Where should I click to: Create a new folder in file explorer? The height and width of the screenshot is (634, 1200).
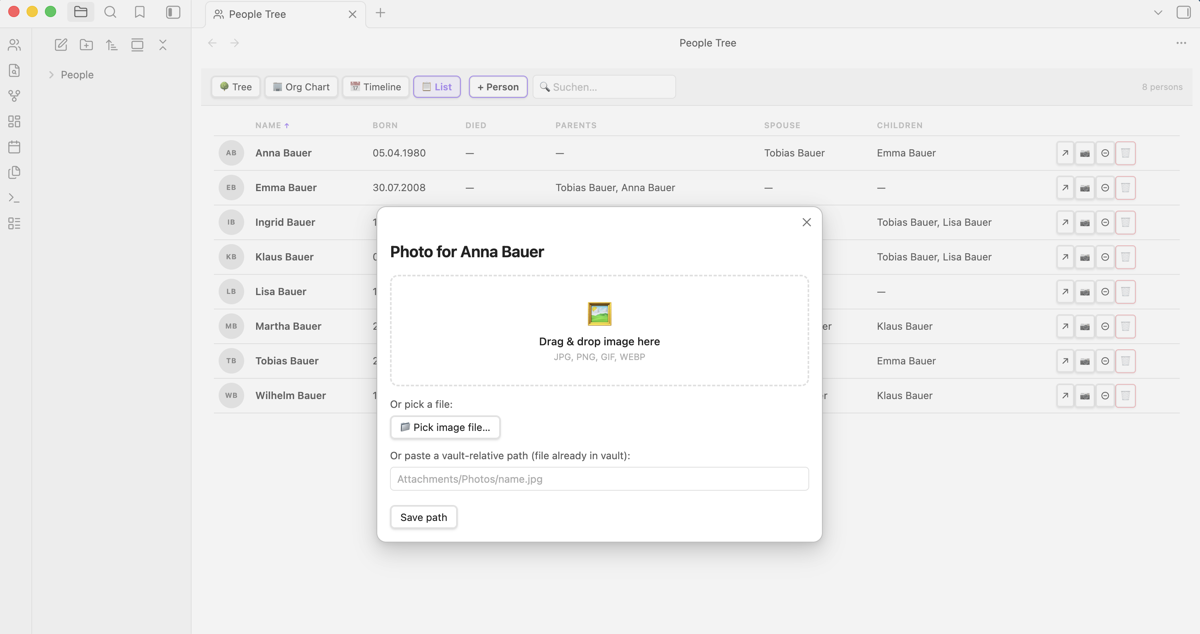pyautogui.click(x=86, y=45)
